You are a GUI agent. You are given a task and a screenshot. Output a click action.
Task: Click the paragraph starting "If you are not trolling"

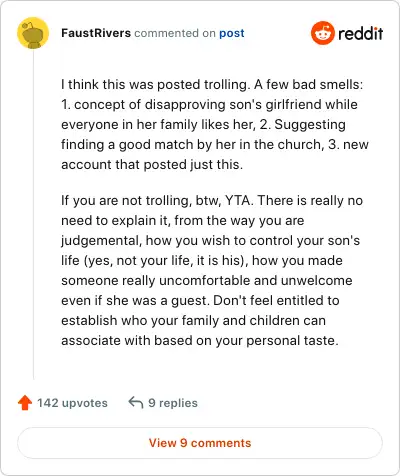212,270
